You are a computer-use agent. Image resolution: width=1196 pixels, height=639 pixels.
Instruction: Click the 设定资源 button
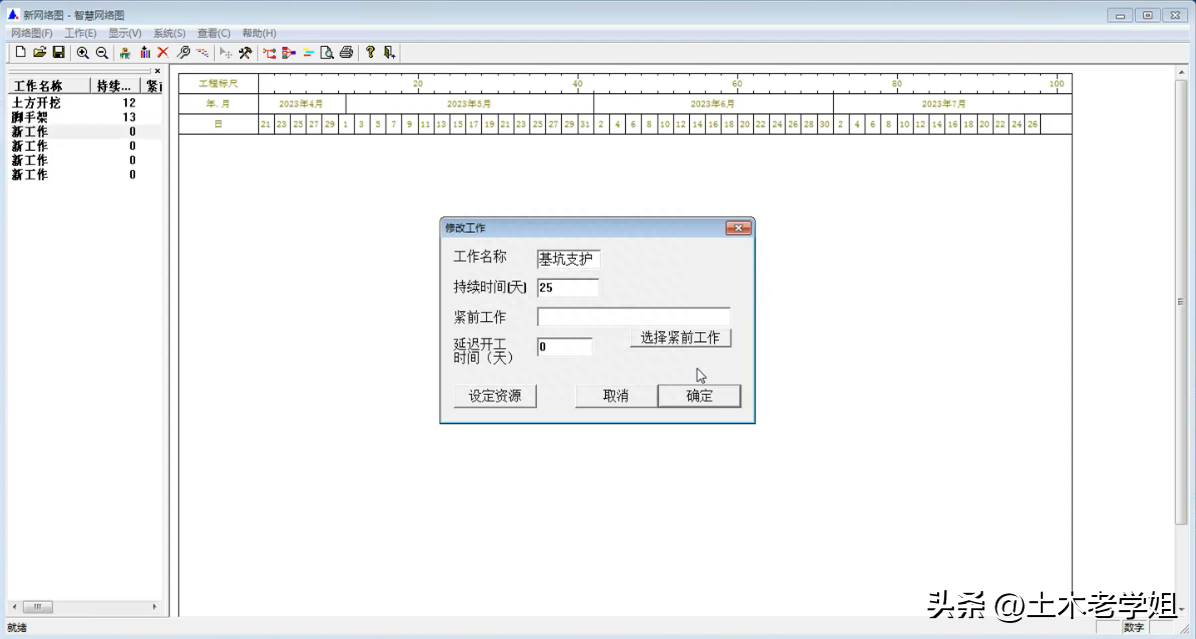coord(495,396)
